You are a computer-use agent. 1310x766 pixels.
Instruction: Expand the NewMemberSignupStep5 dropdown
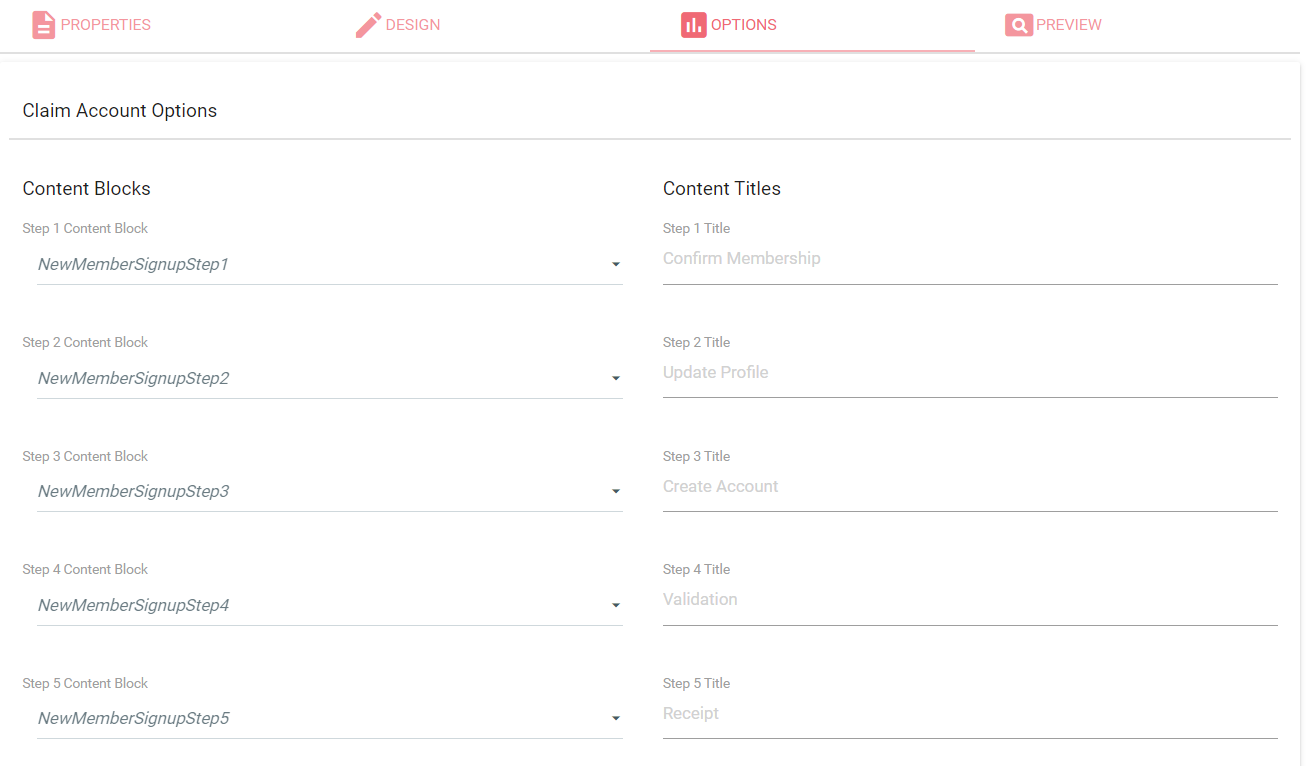click(616, 719)
